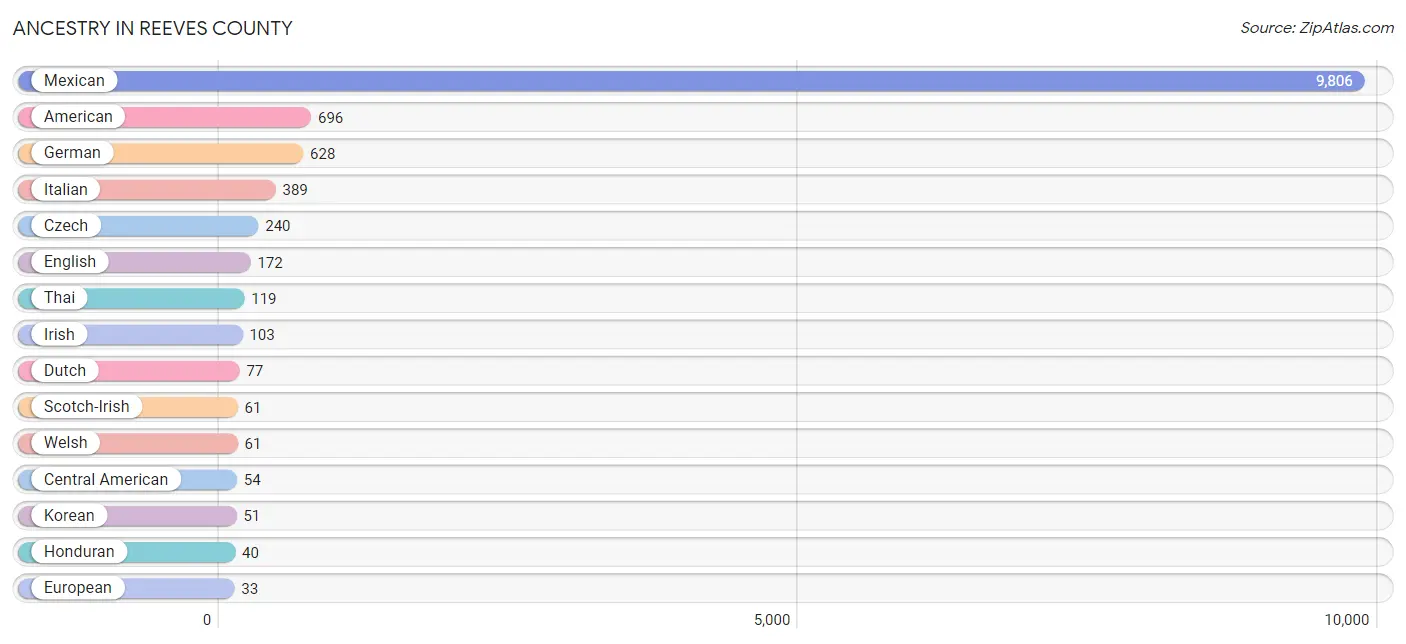
Task: Select the European label
Action: (78, 588)
